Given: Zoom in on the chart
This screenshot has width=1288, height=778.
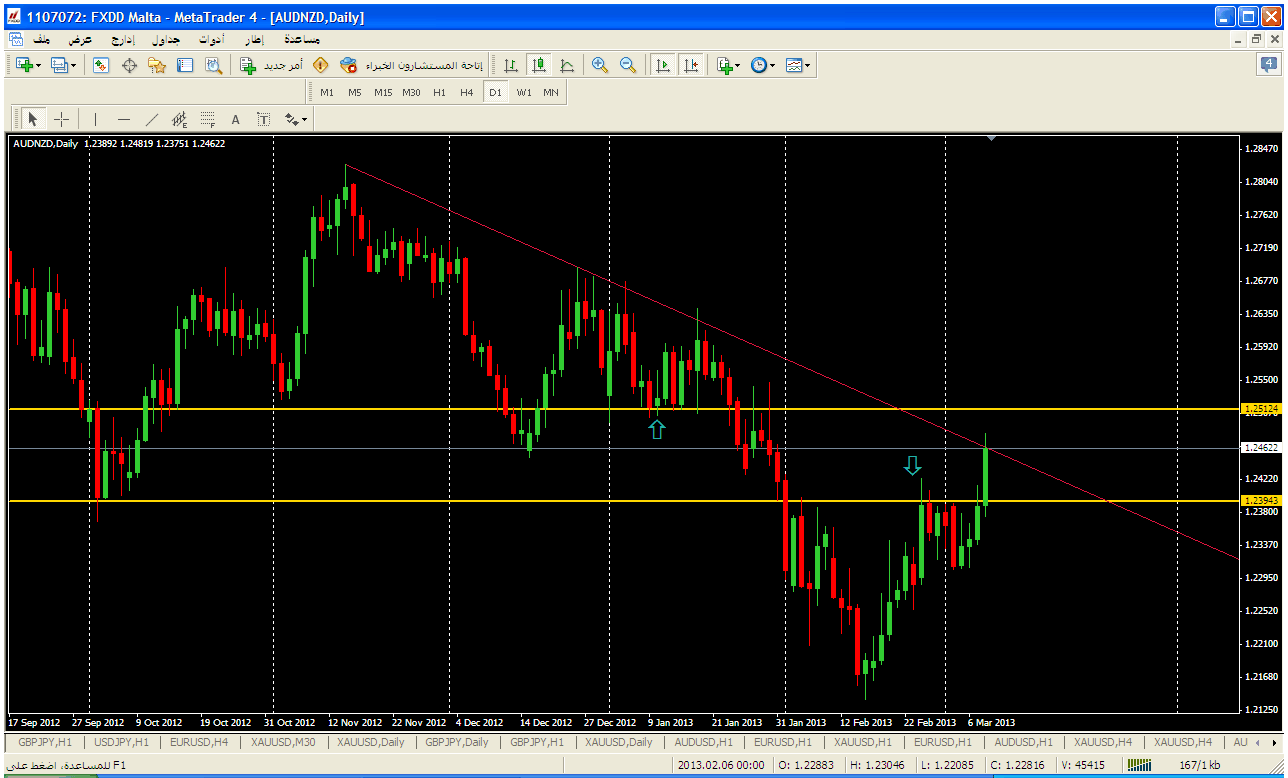Looking at the screenshot, I should [600, 65].
